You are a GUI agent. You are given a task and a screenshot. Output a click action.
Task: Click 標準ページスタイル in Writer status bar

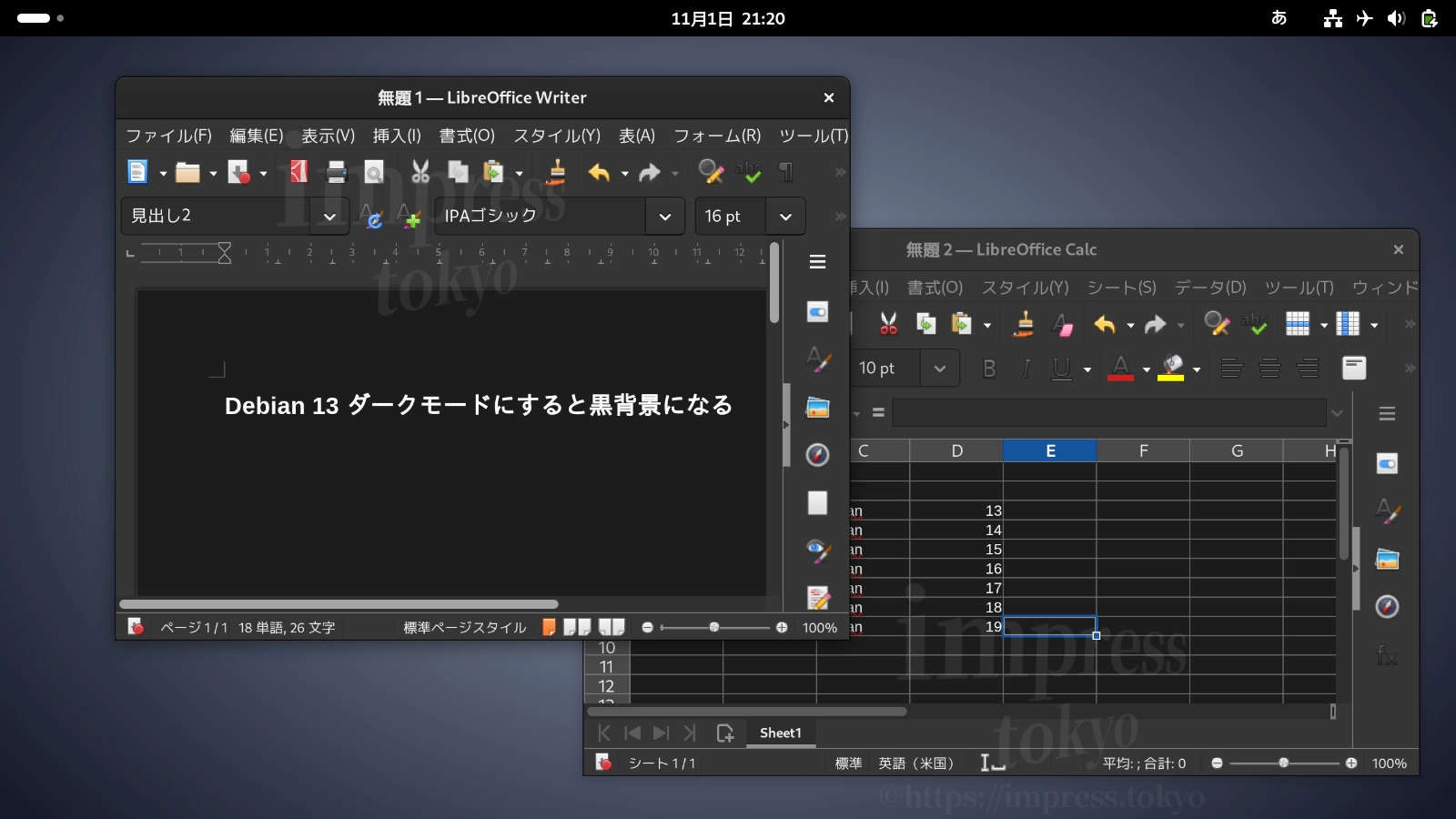[x=465, y=628]
